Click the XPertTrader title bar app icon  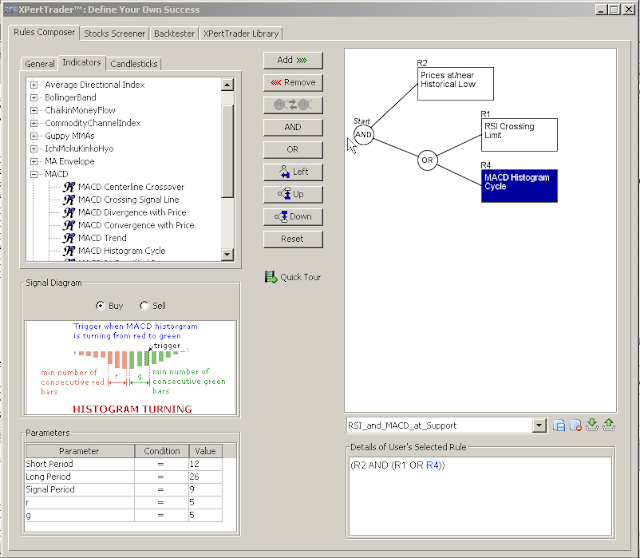(x=10, y=9)
